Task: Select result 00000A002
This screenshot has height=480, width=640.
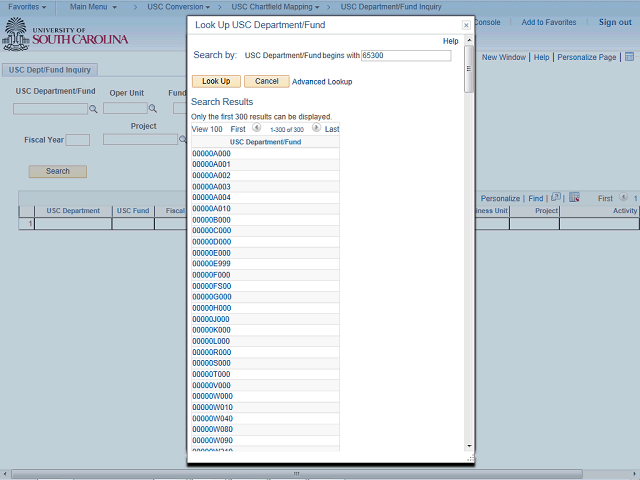Action: click(211, 176)
